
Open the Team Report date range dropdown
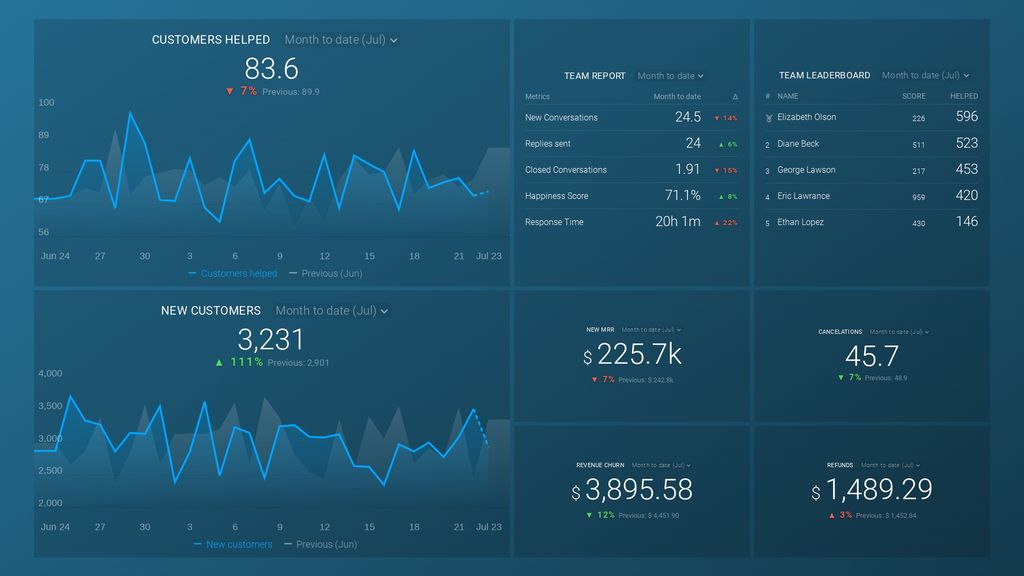click(x=670, y=76)
